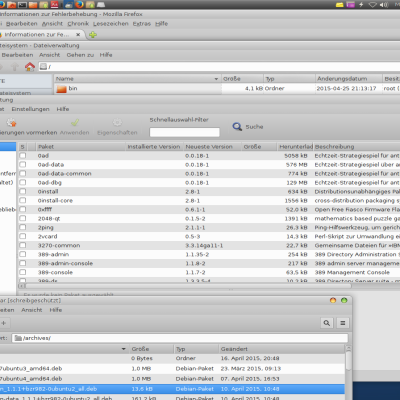Open the purple window icon in the system tray
400x400 pixels.
[350, 5]
